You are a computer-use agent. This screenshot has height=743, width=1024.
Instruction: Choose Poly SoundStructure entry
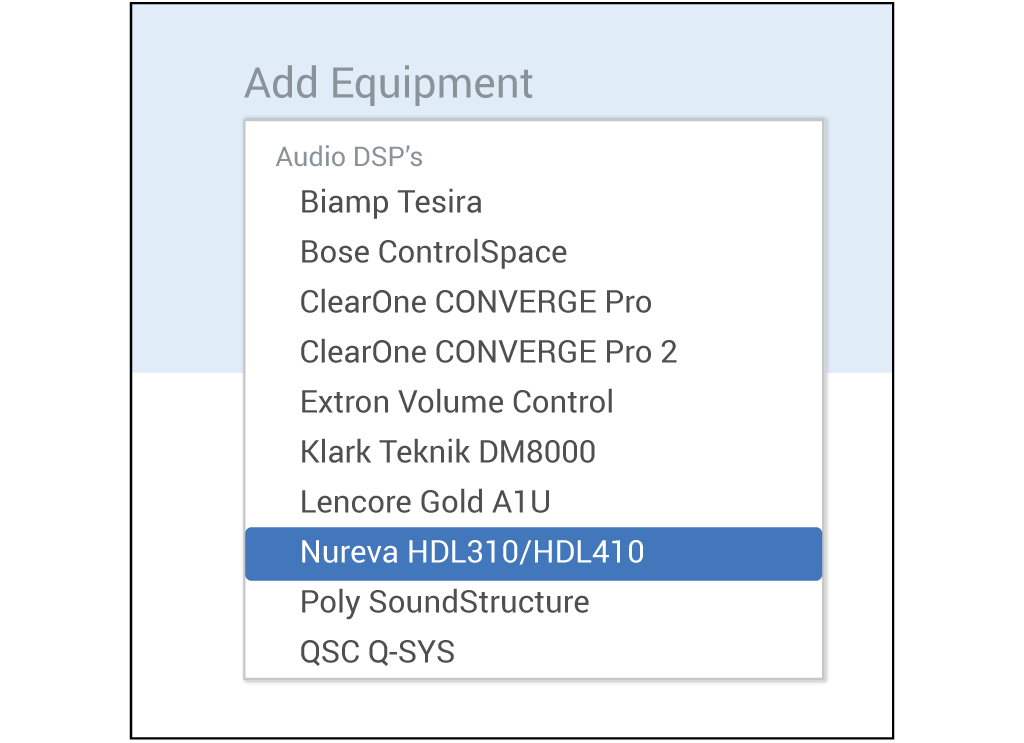(444, 602)
